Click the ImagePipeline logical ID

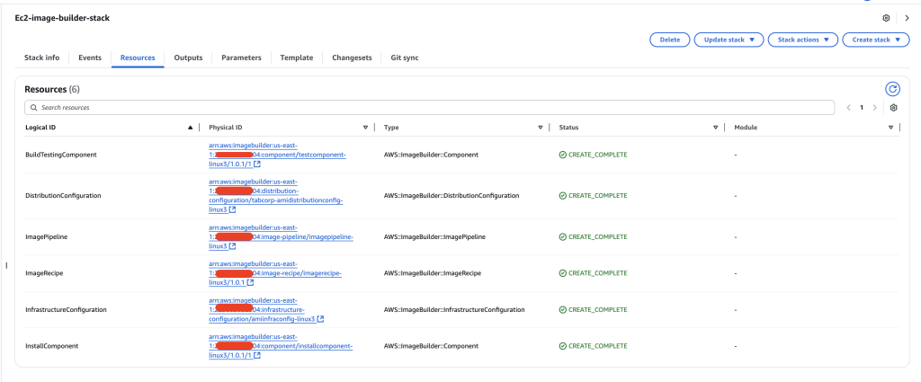46,236
